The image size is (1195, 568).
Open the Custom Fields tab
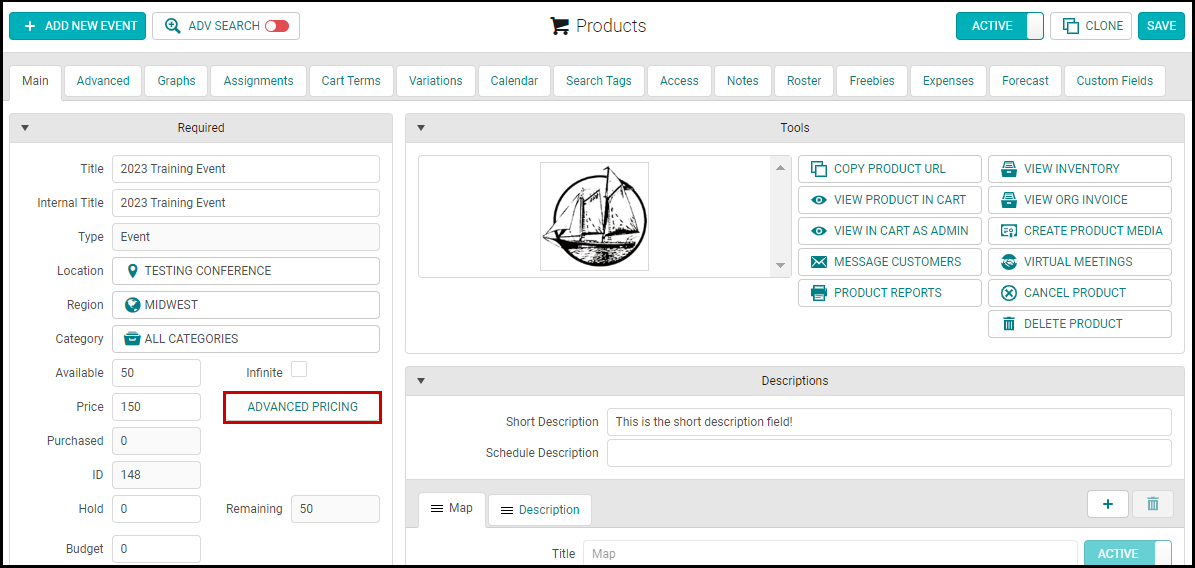click(x=1114, y=81)
